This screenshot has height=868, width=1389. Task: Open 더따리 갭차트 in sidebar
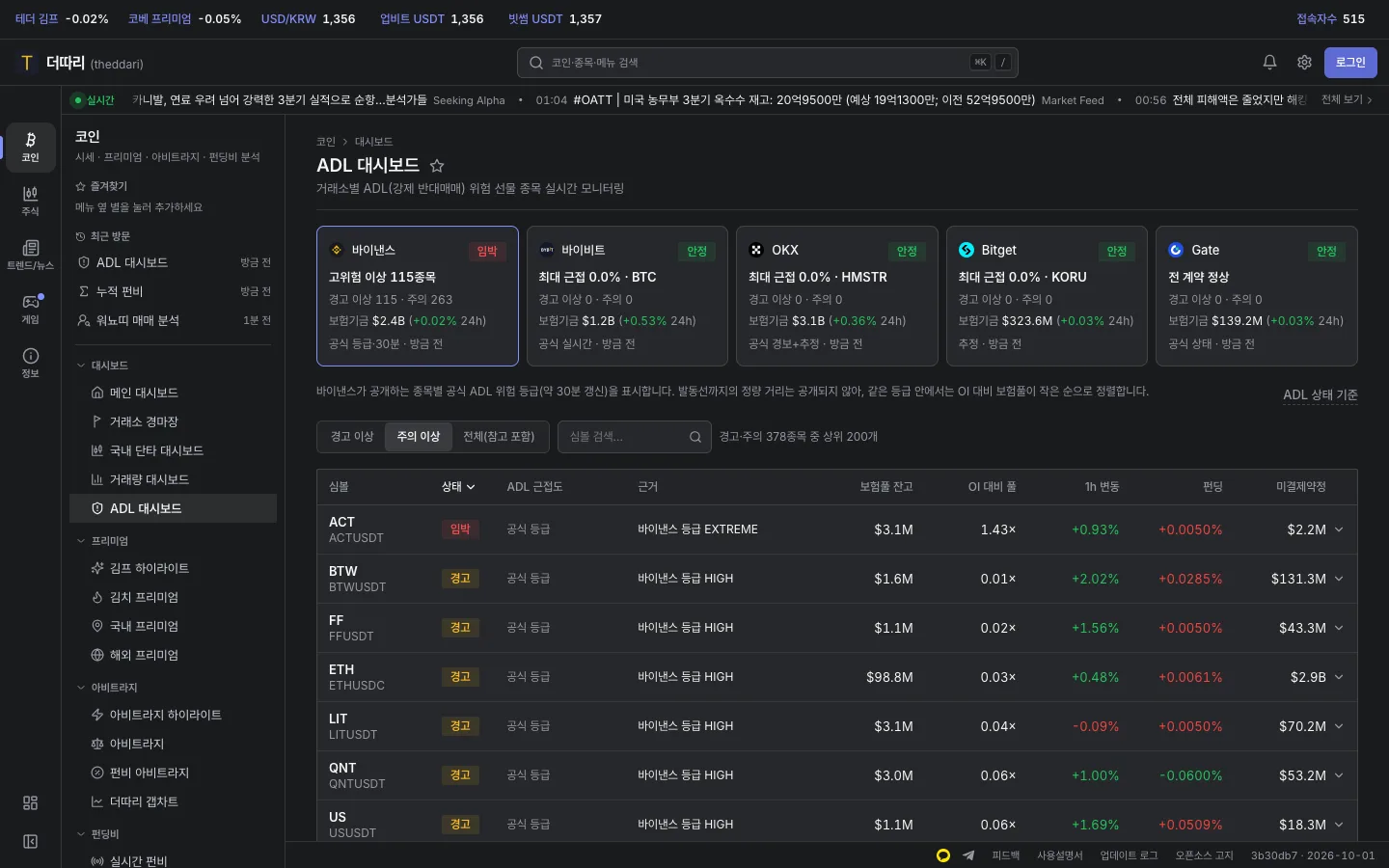pyautogui.click(x=174, y=801)
